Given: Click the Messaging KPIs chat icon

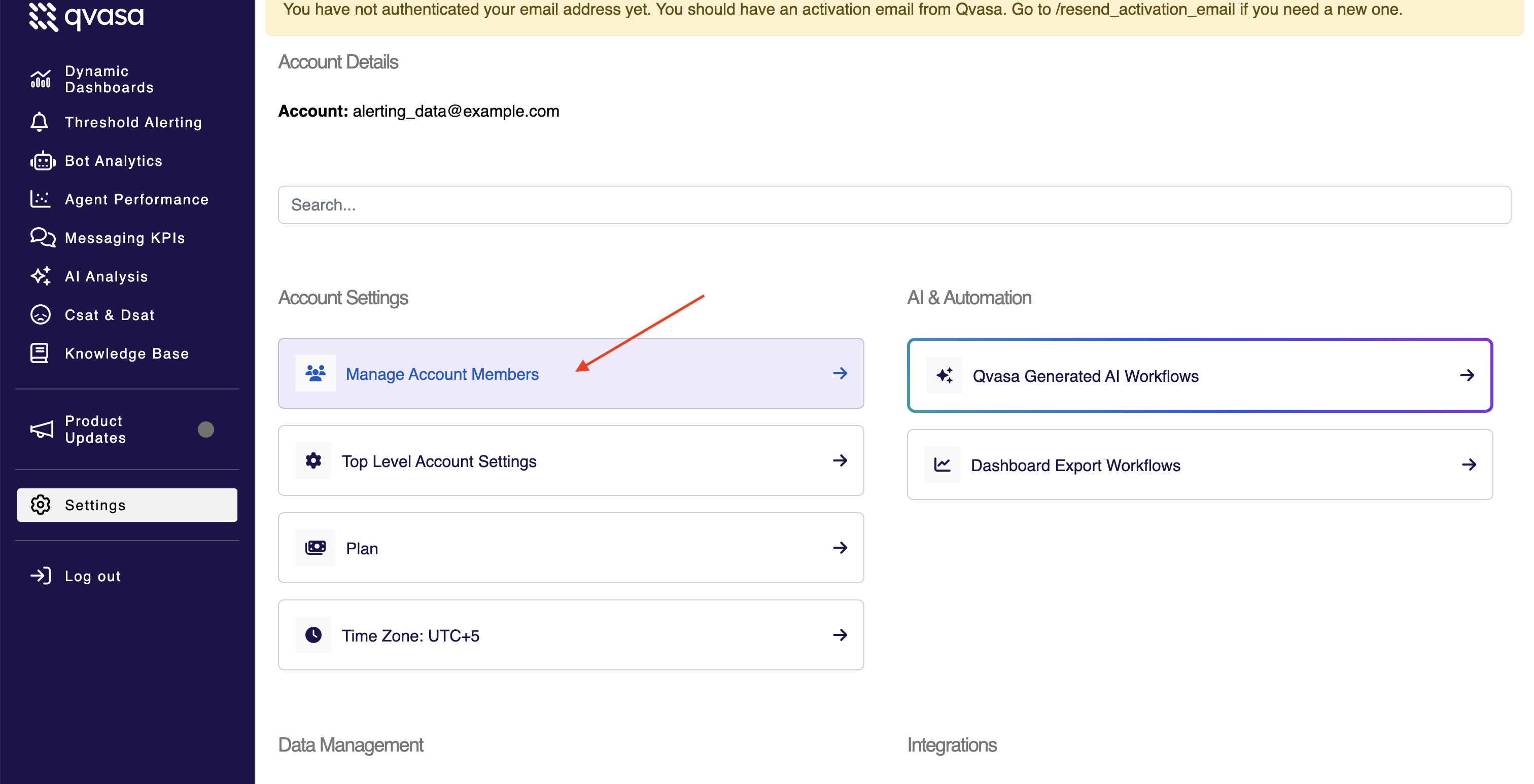Looking at the screenshot, I should point(42,237).
